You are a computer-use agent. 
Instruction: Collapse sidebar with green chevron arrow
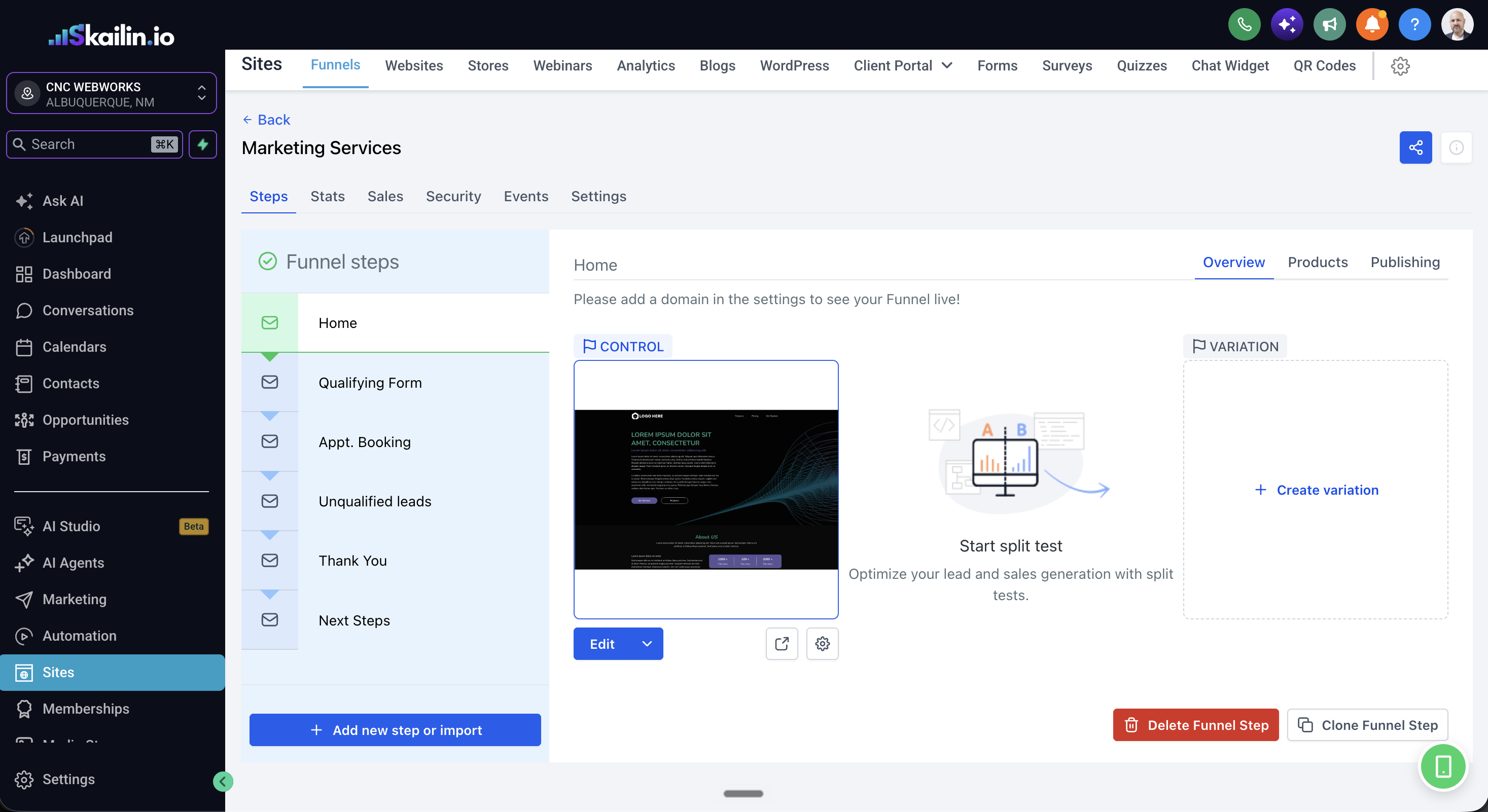pyautogui.click(x=223, y=782)
